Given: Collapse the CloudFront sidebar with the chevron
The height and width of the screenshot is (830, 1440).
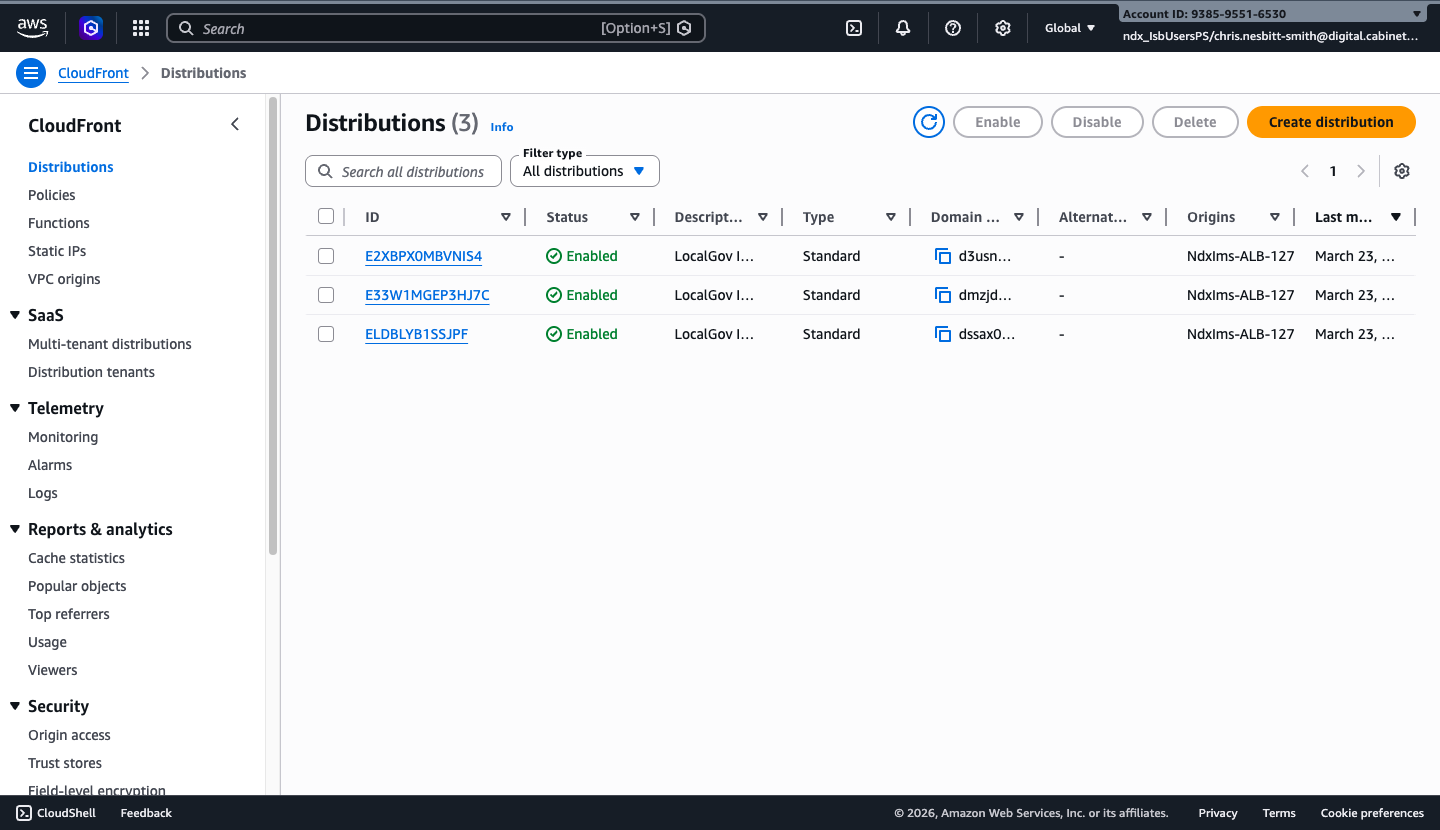Looking at the screenshot, I should coord(235,124).
